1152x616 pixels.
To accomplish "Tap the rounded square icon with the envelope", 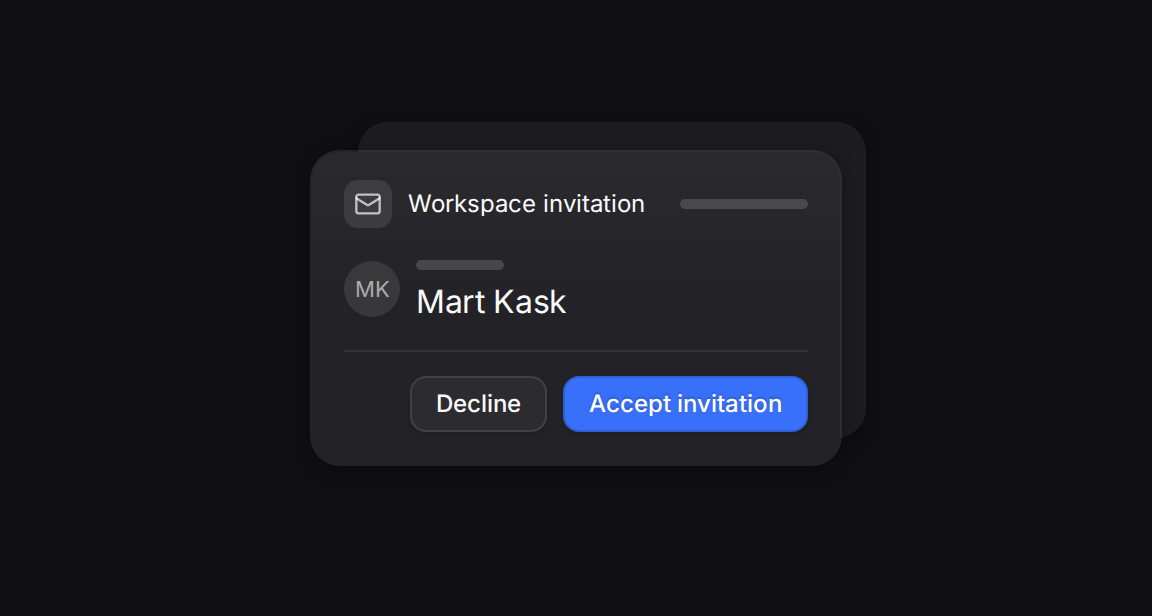I will click(x=367, y=204).
